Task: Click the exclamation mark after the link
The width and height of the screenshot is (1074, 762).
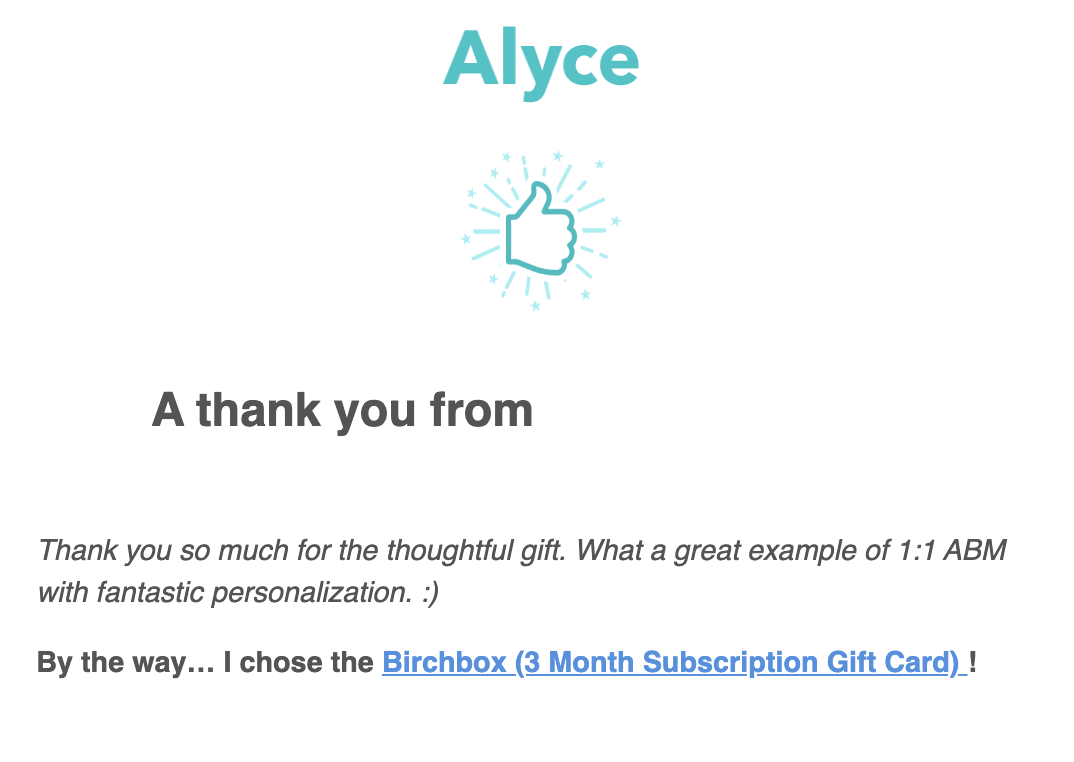Action: tap(973, 662)
